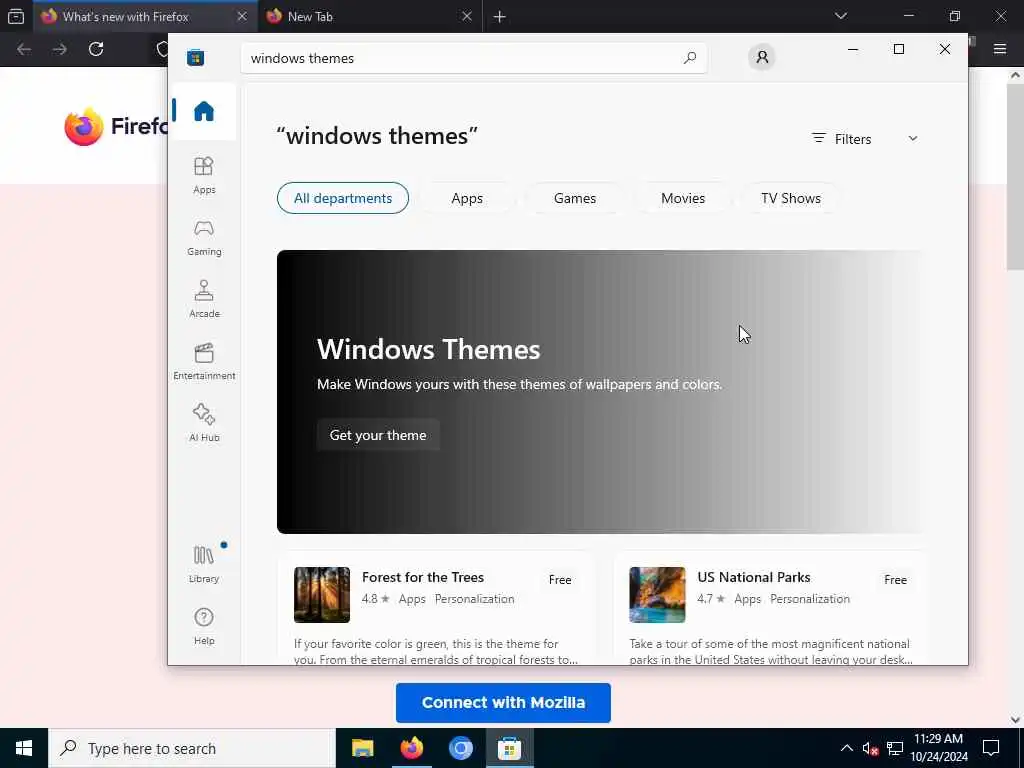Screen dimensions: 1024x768
Task: Expand the Filters dropdown
Action: pos(865,139)
